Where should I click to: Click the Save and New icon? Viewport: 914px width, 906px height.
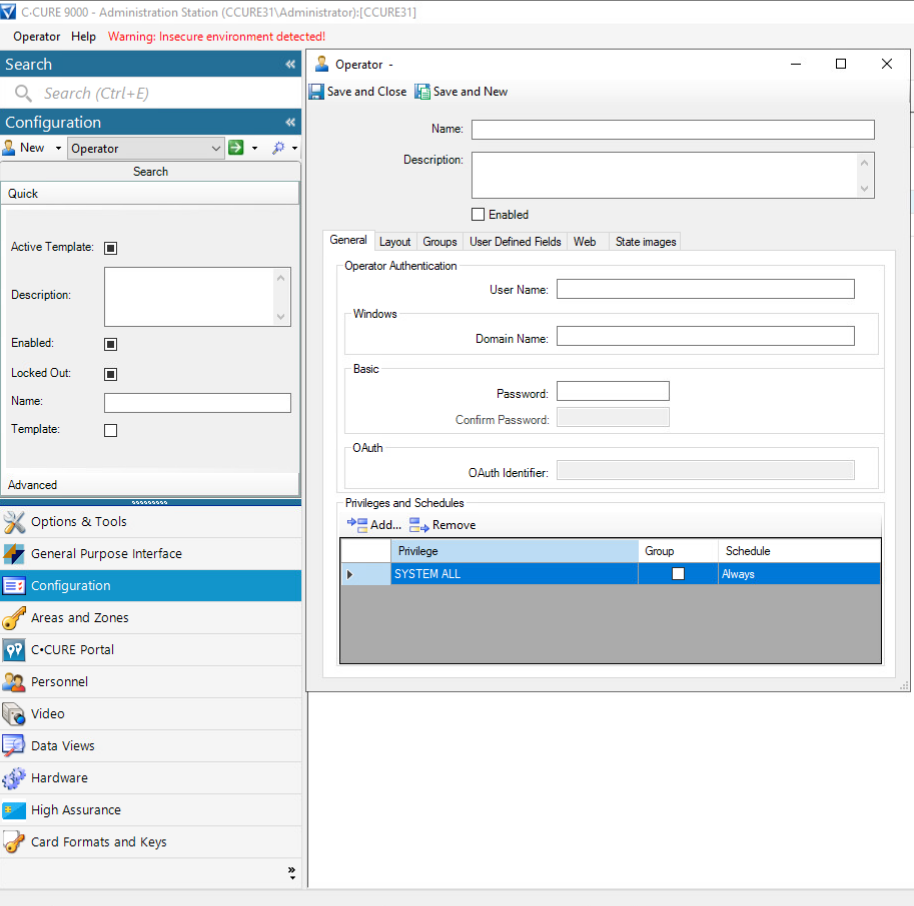pos(423,92)
